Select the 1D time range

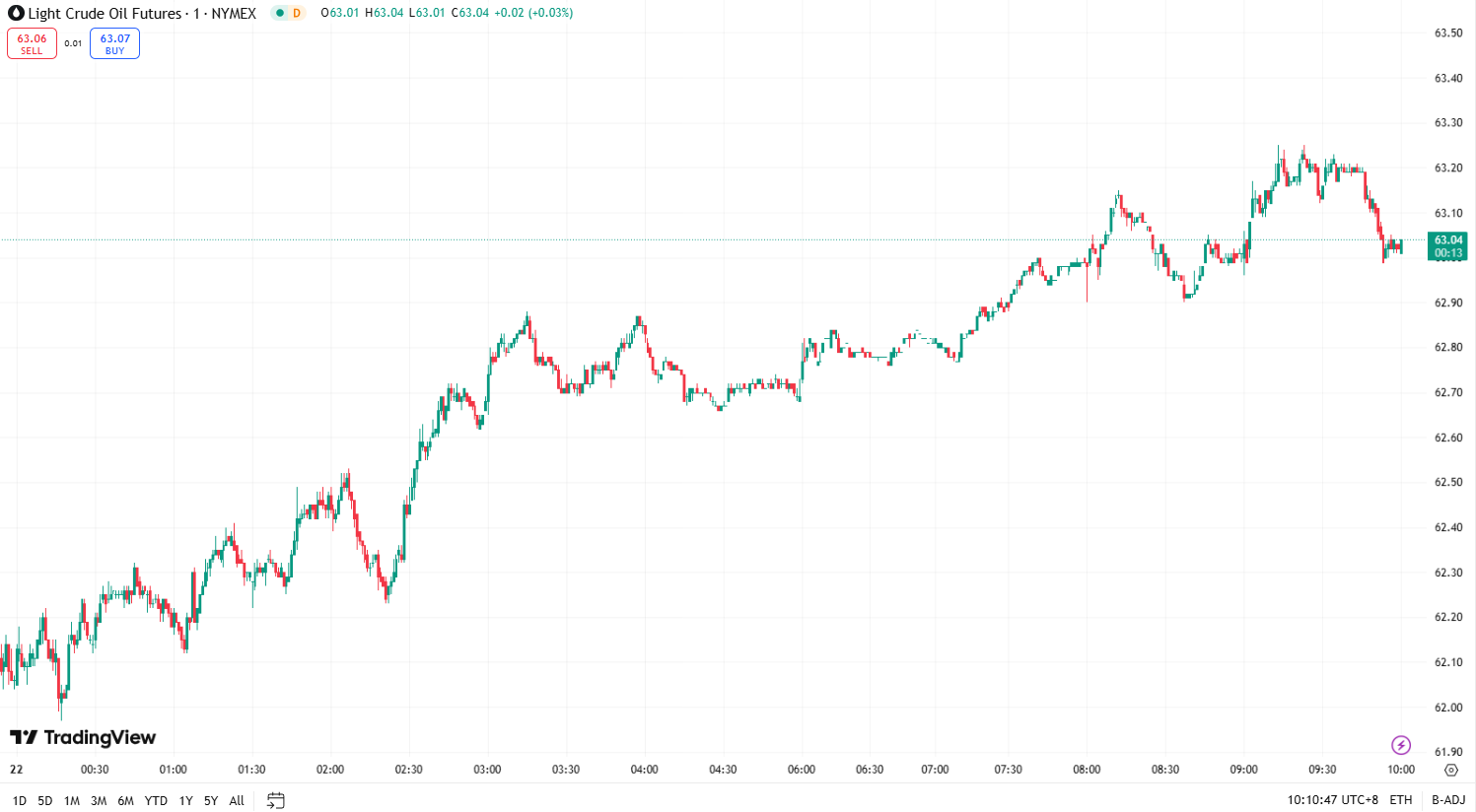pyautogui.click(x=20, y=801)
